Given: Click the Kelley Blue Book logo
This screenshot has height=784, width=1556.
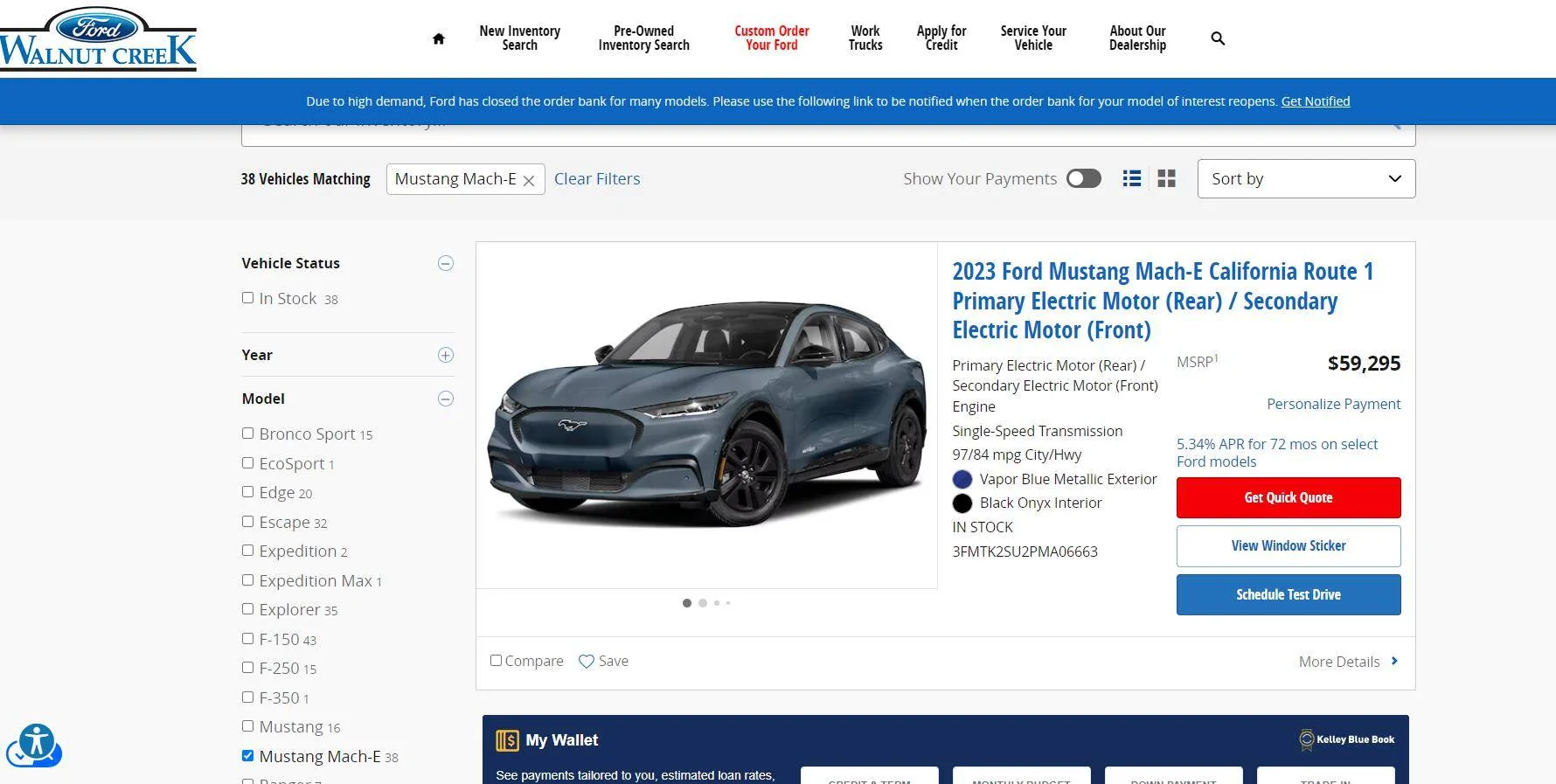Looking at the screenshot, I should 1346,739.
